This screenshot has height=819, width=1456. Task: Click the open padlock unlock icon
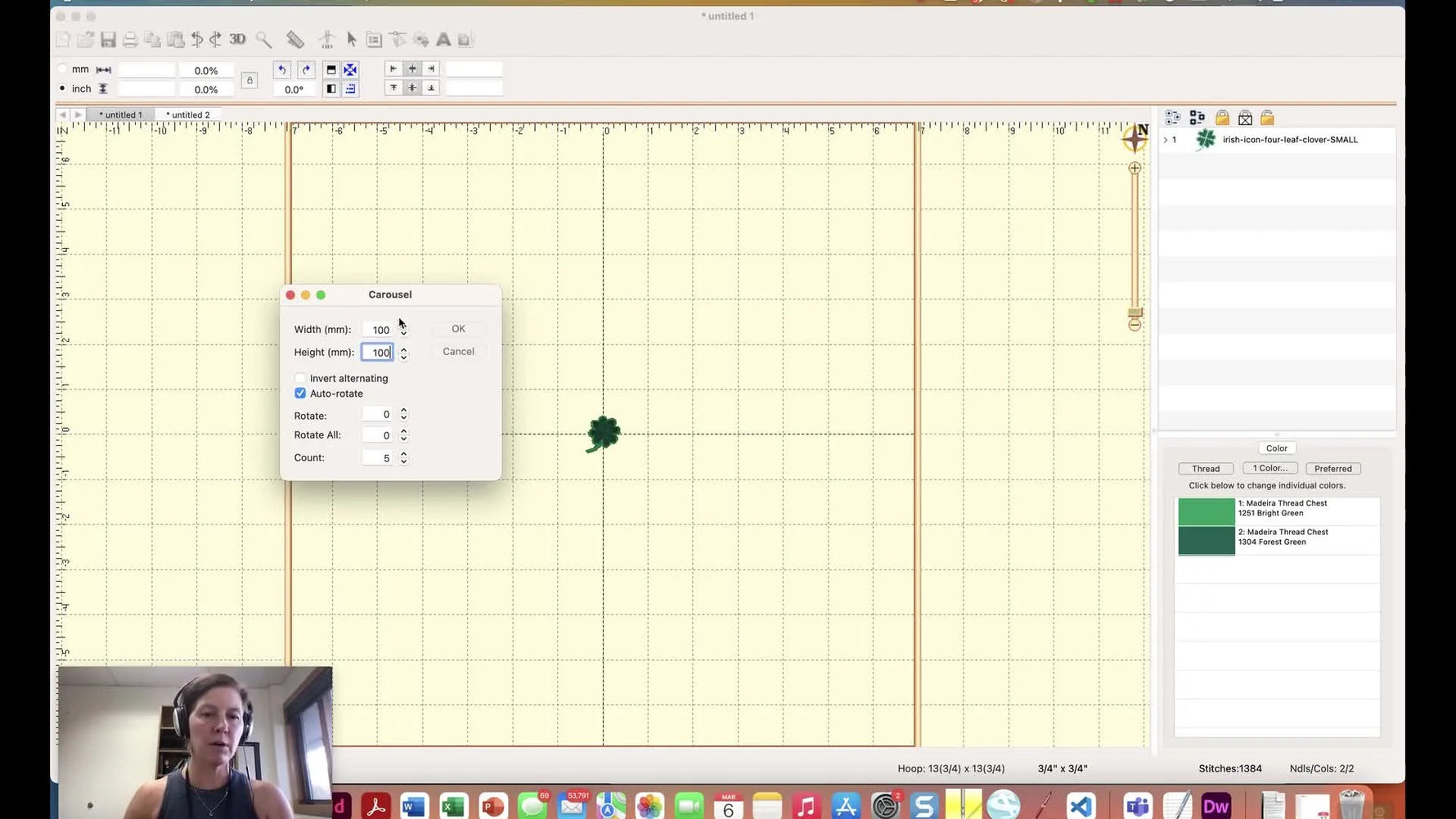point(1267,118)
